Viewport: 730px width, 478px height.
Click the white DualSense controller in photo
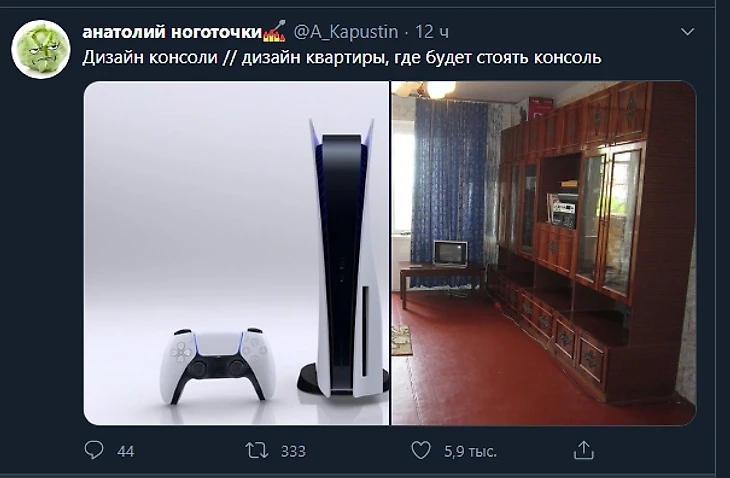pyautogui.click(x=218, y=365)
